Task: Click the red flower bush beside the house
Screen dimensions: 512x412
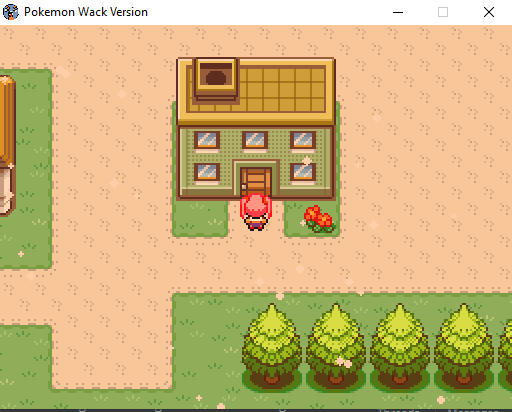Action: pos(319,219)
